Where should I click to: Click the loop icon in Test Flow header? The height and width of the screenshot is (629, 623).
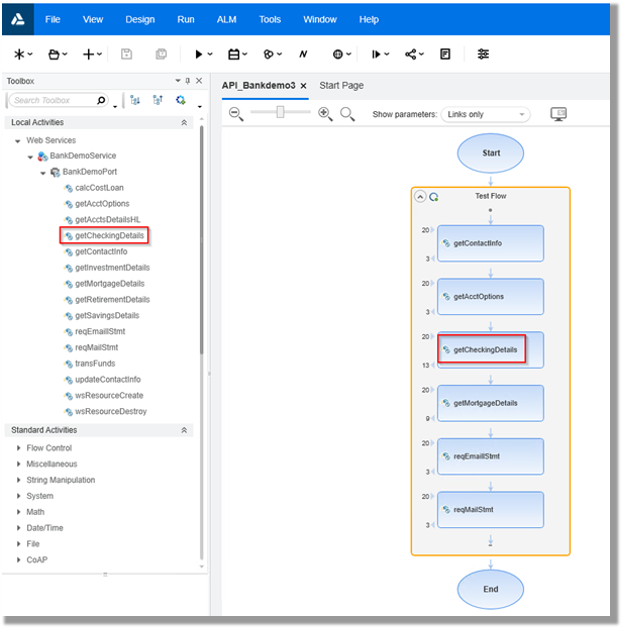434,197
